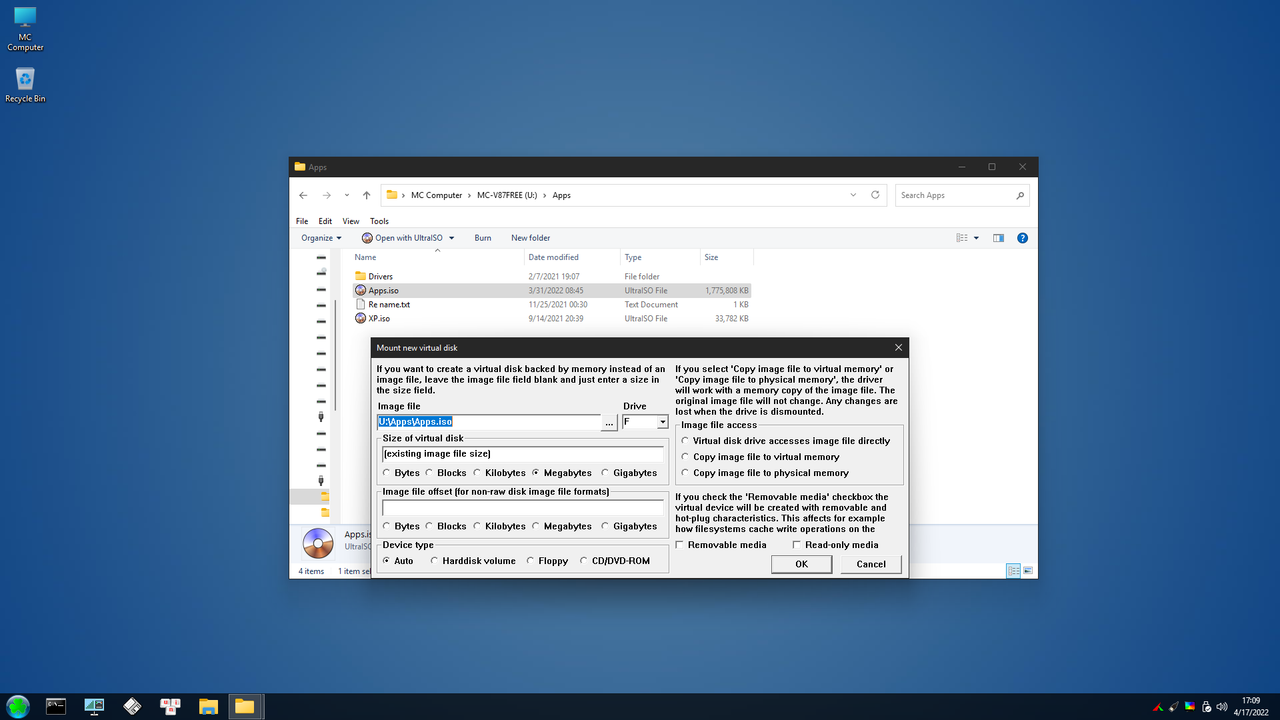Open Explorer help question mark icon
Screen dimensions: 1280x720
coord(1022,238)
